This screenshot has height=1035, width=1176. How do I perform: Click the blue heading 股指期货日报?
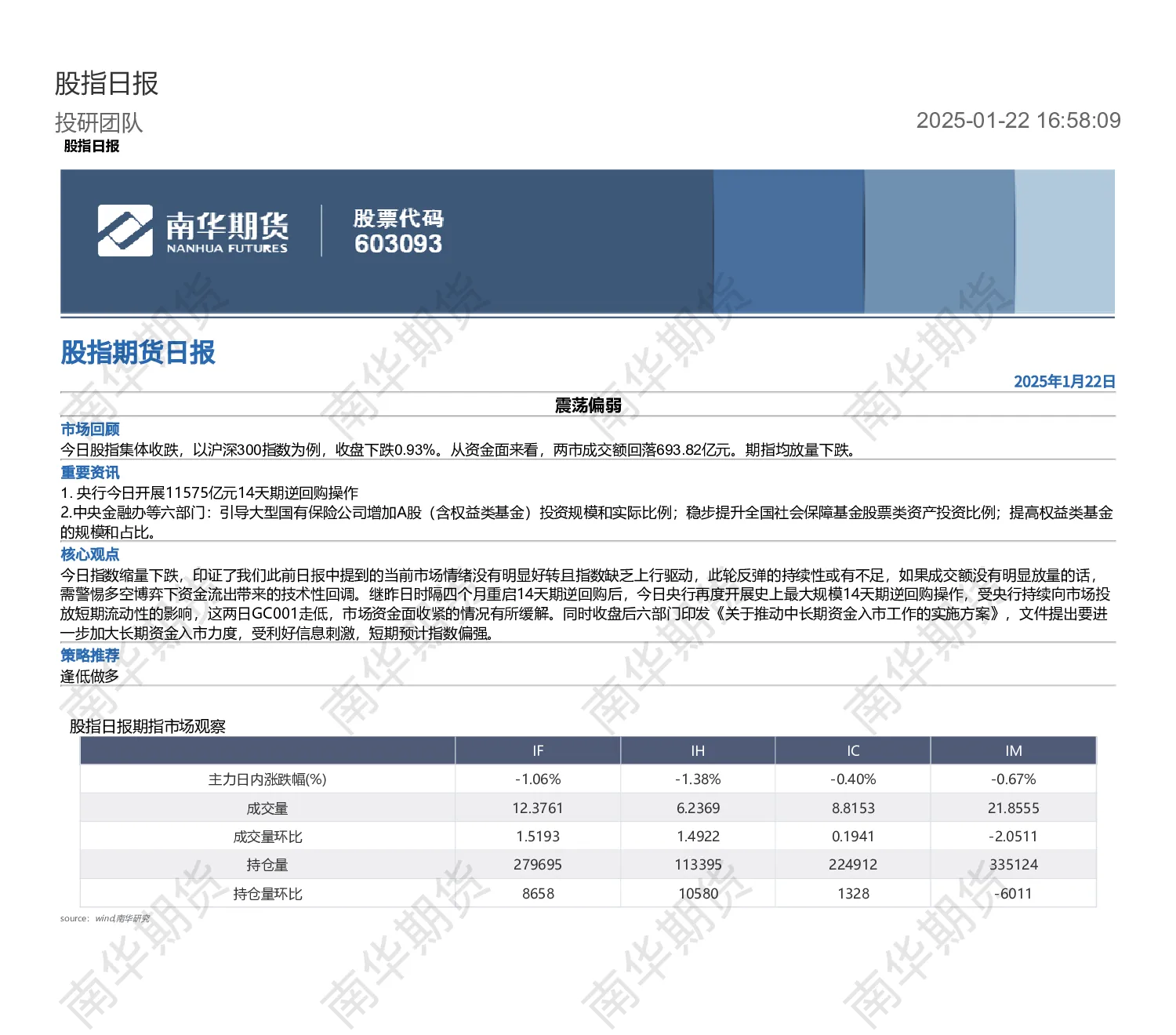(x=138, y=353)
